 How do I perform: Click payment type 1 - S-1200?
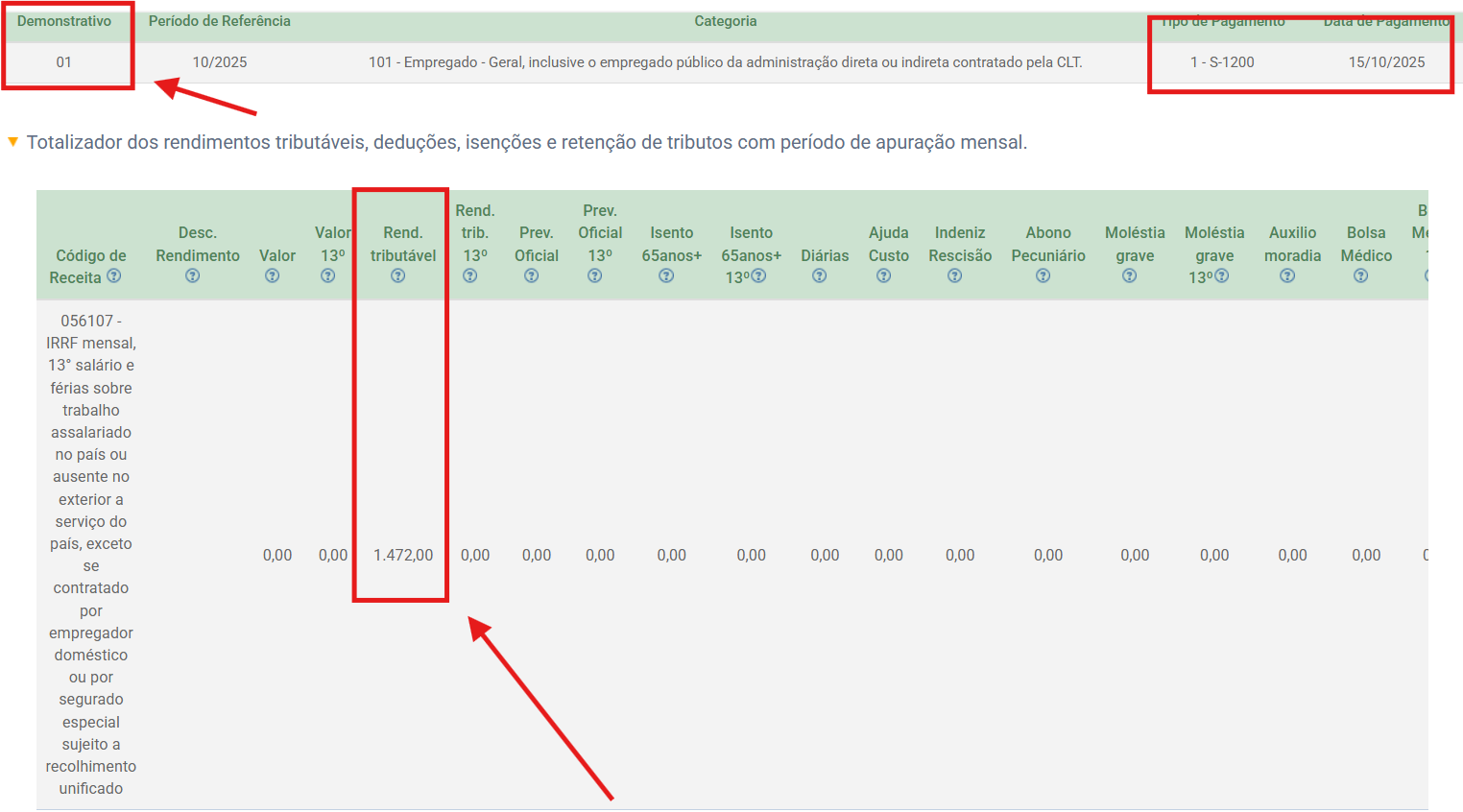(1222, 62)
